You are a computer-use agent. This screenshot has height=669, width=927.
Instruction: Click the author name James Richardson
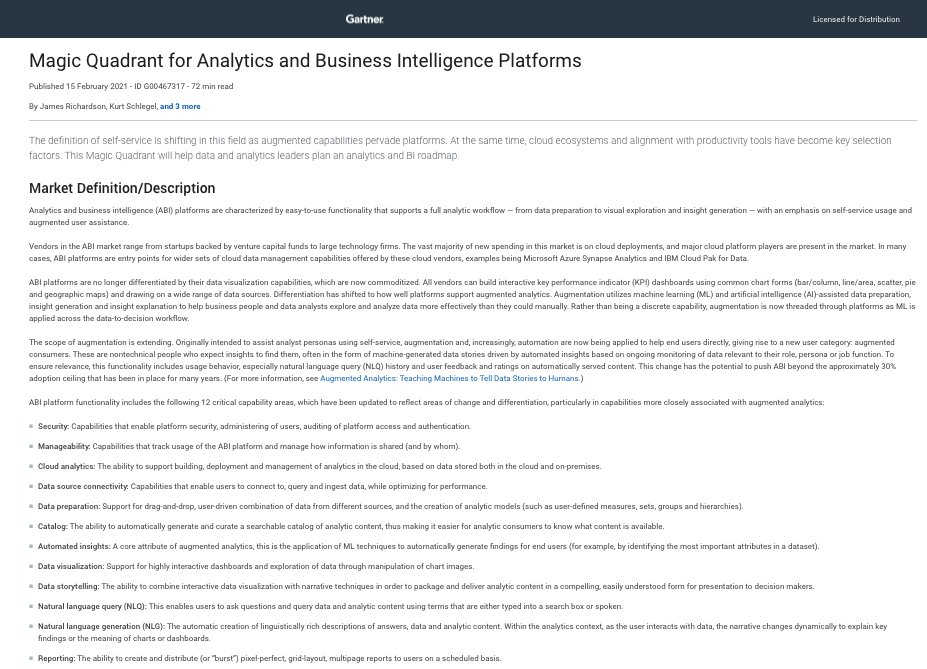73,106
